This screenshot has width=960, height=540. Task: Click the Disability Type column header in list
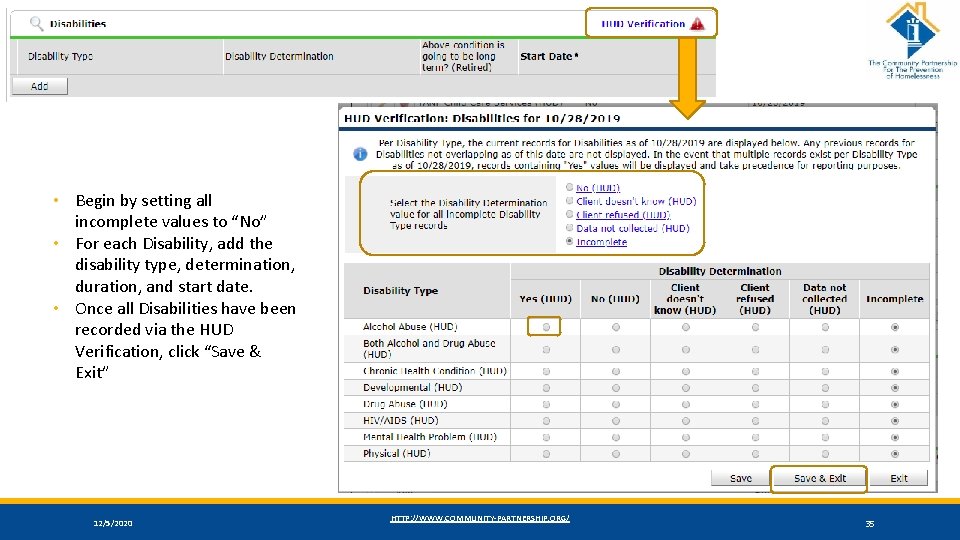point(60,56)
